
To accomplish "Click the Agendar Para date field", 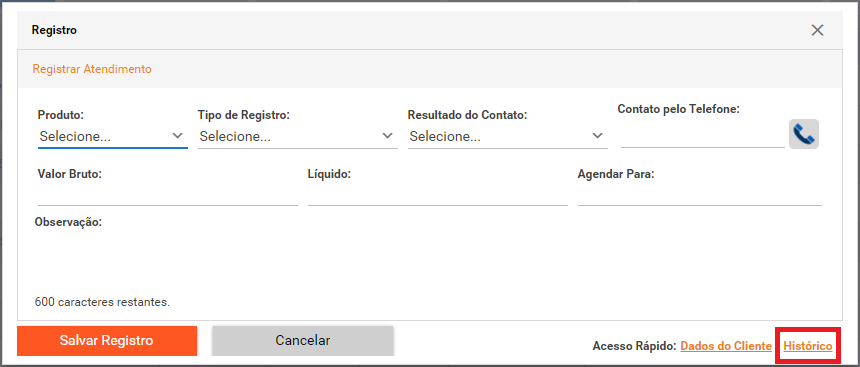I will point(699,195).
